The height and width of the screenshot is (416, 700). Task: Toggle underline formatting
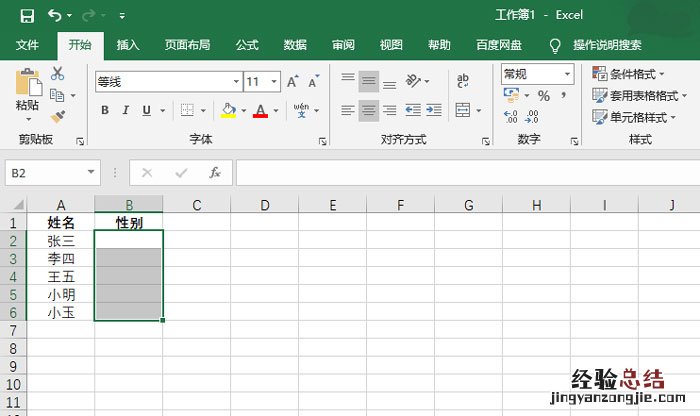pos(146,110)
